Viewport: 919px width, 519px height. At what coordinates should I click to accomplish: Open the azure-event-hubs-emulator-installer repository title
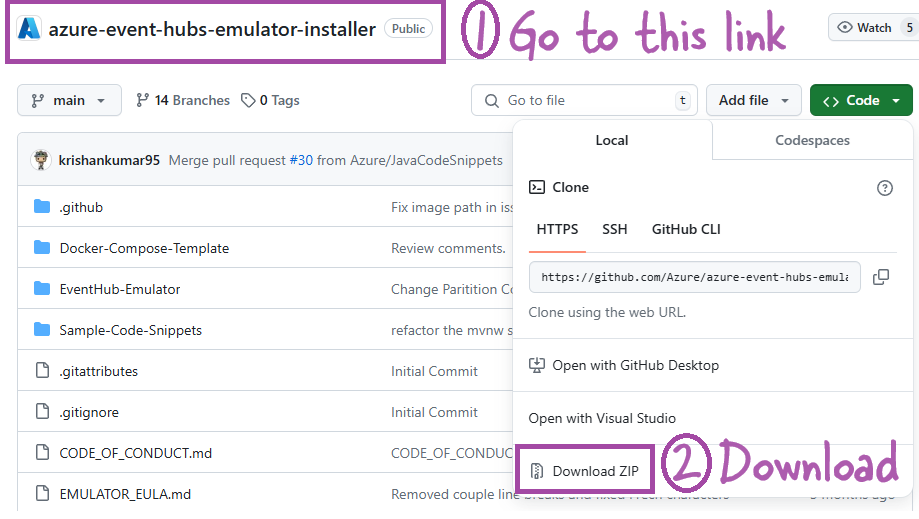(x=212, y=29)
